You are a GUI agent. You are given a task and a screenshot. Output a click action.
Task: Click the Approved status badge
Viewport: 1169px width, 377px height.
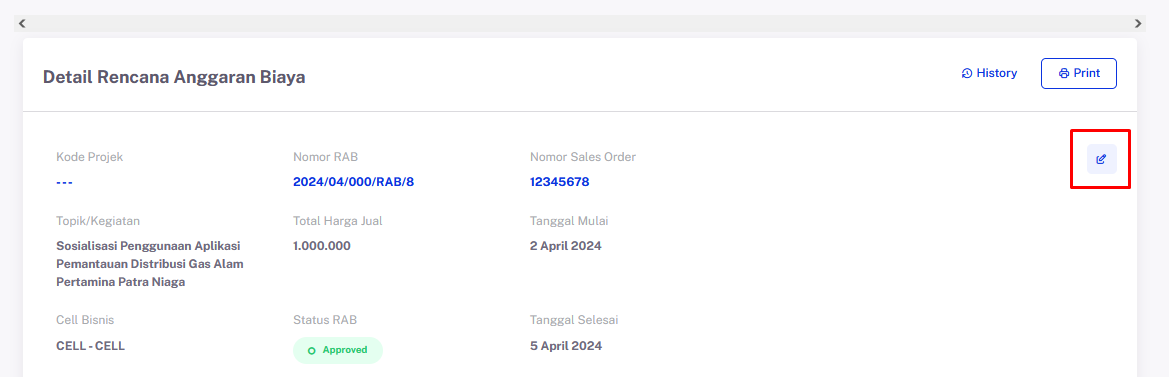click(338, 350)
